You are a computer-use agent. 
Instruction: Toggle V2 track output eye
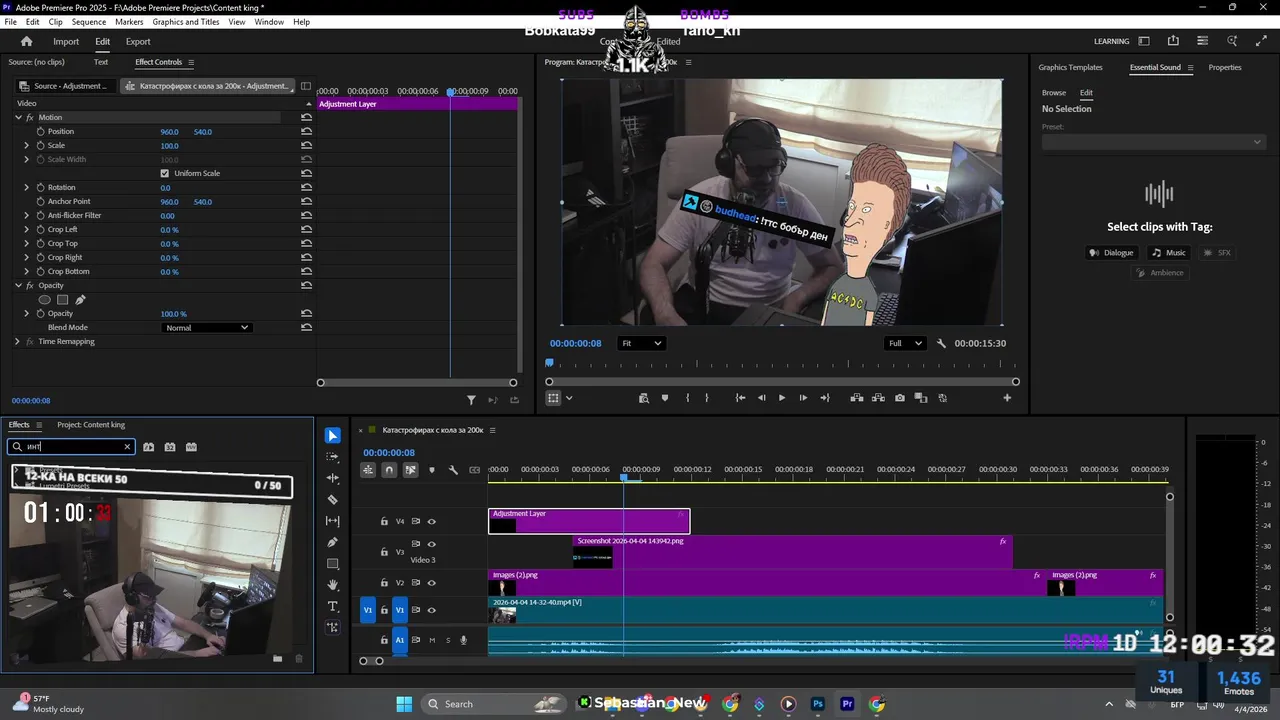(x=432, y=583)
